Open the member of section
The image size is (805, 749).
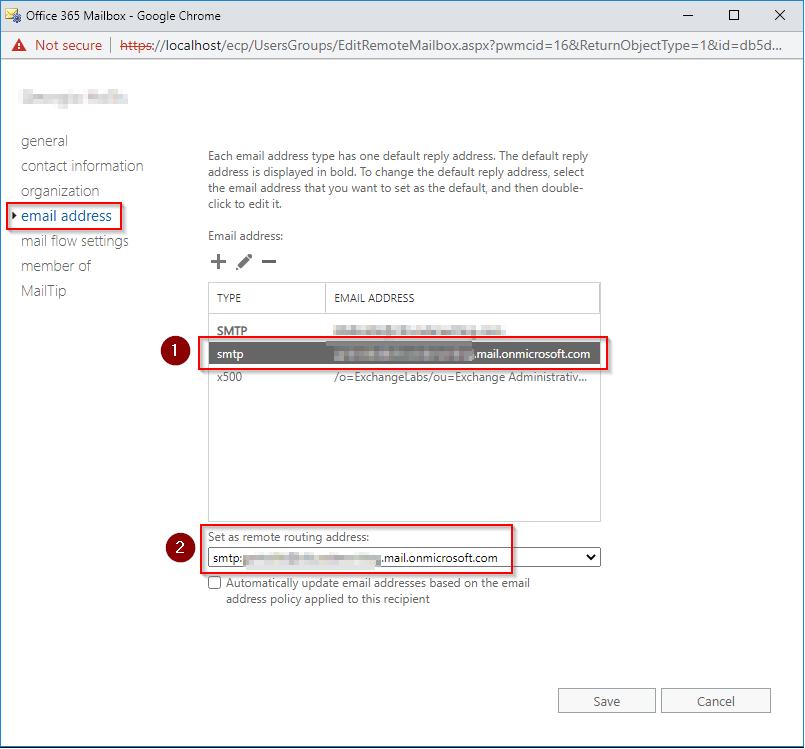click(x=56, y=266)
